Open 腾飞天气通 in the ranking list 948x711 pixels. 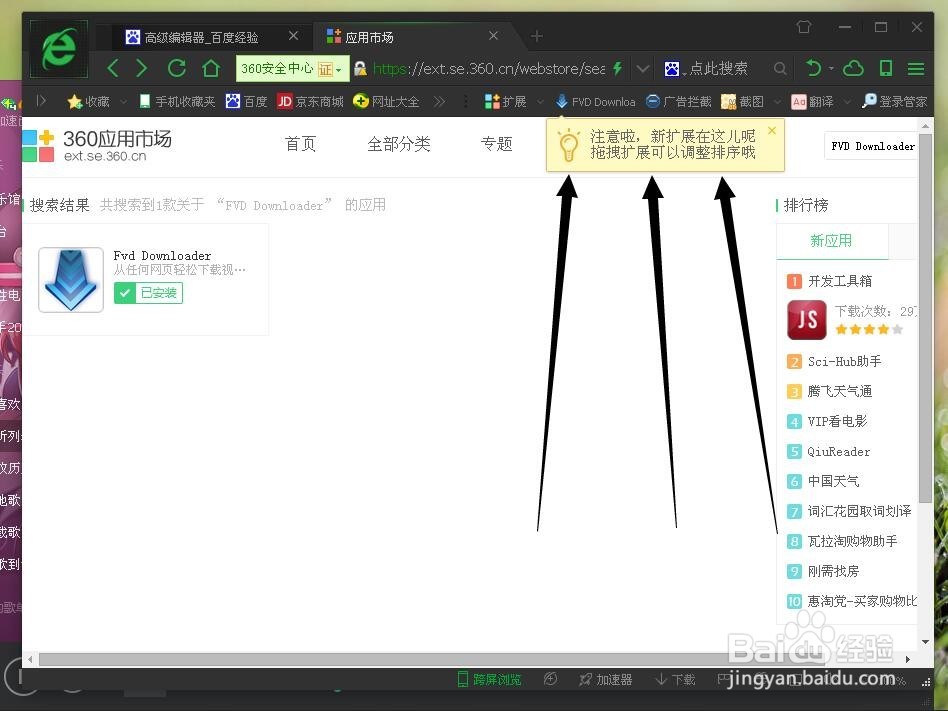(x=840, y=391)
